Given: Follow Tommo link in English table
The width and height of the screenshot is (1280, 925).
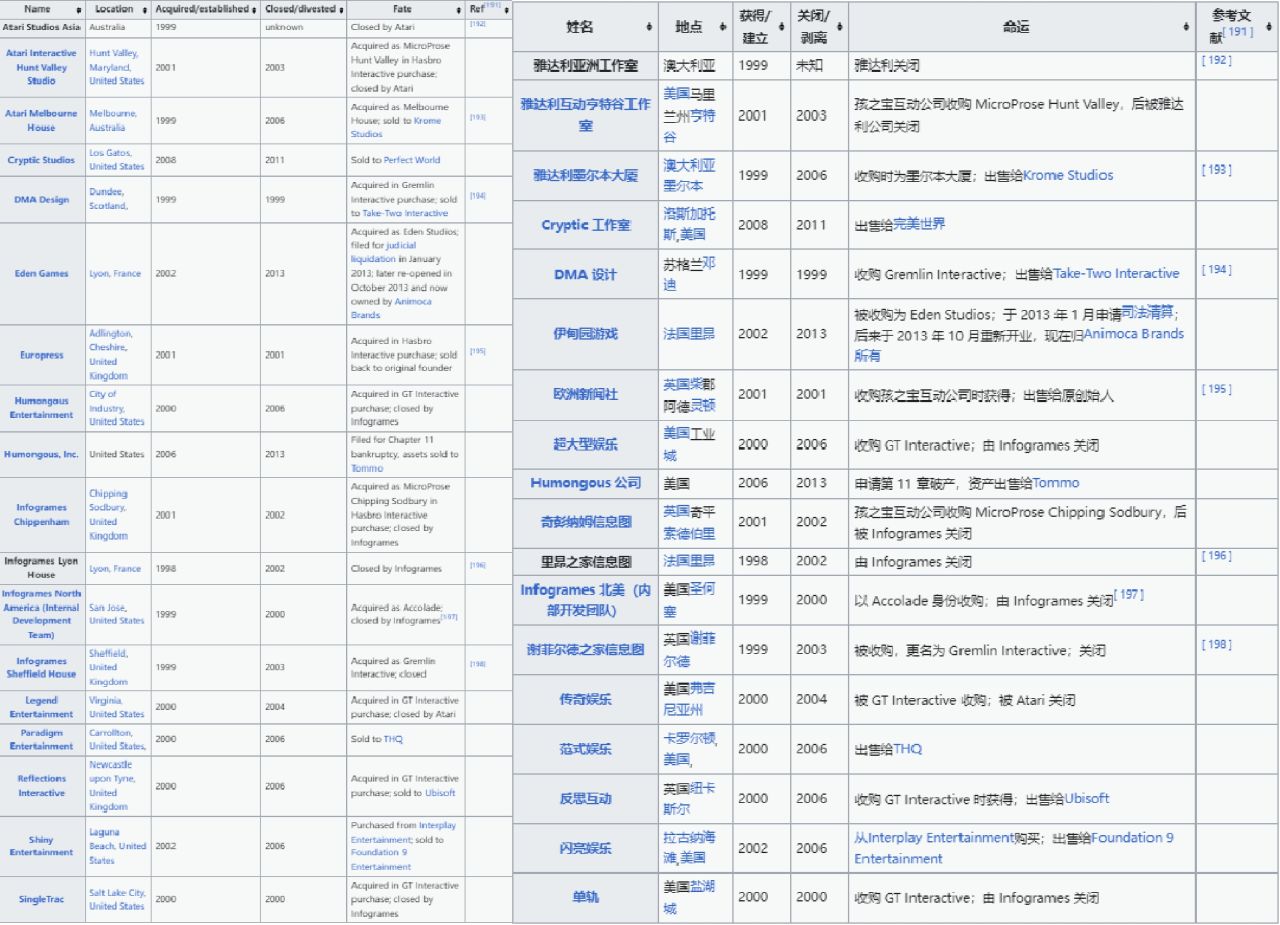Looking at the screenshot, I should (x=367, y=468).
